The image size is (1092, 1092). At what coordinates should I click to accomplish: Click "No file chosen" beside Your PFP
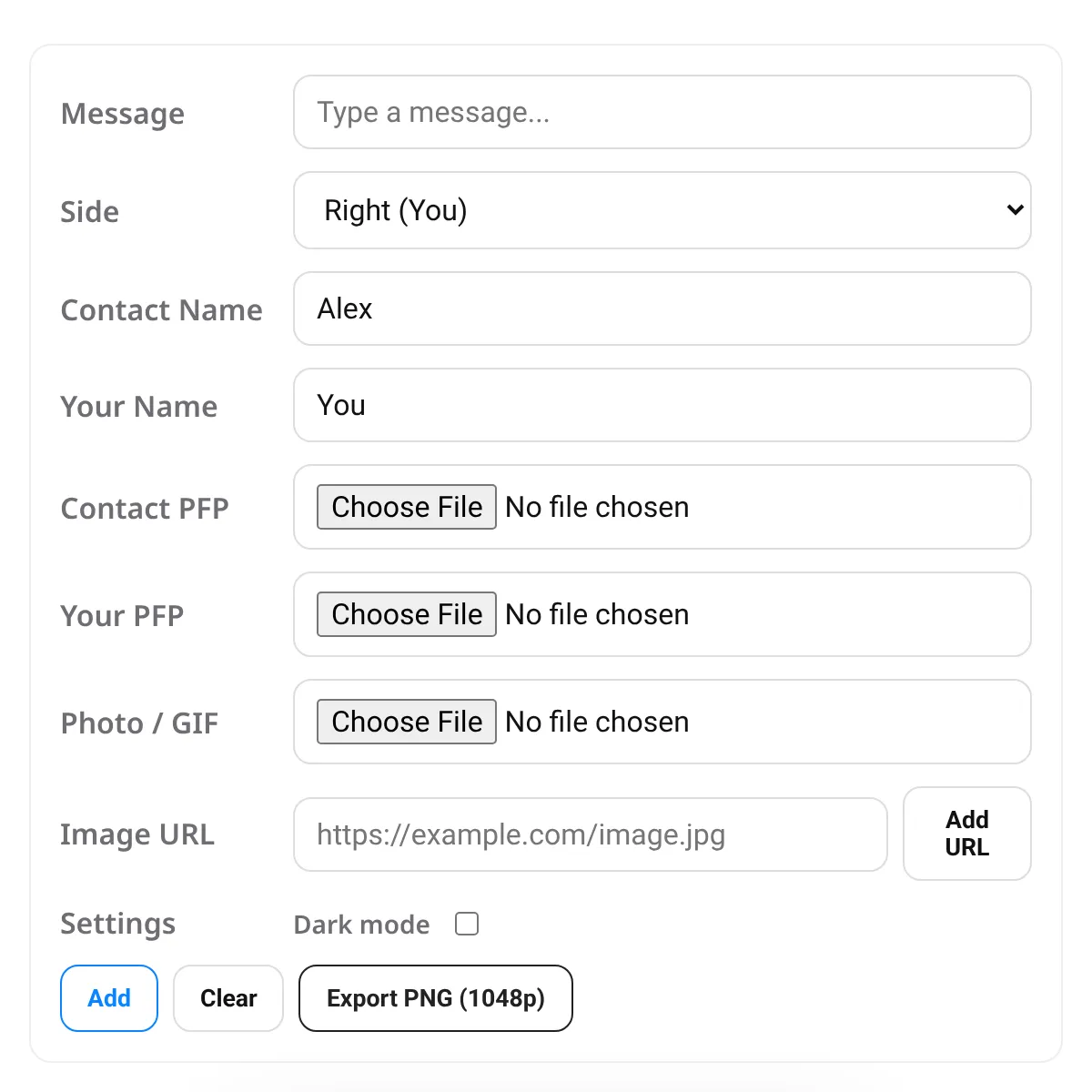click(x=597, y=614)
